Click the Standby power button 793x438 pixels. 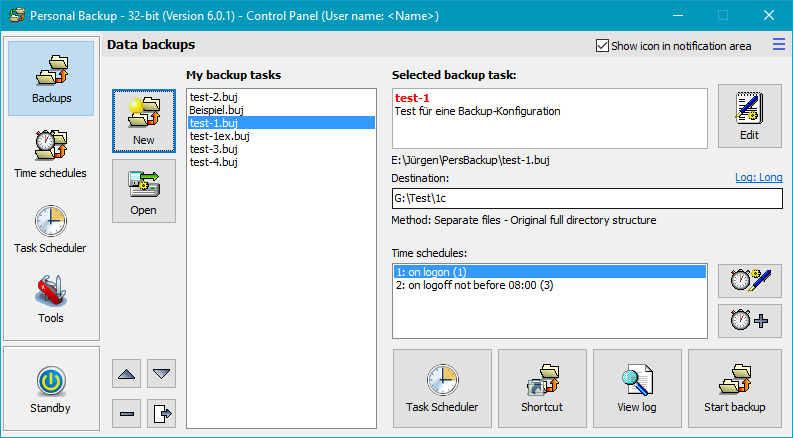point(50,389)
